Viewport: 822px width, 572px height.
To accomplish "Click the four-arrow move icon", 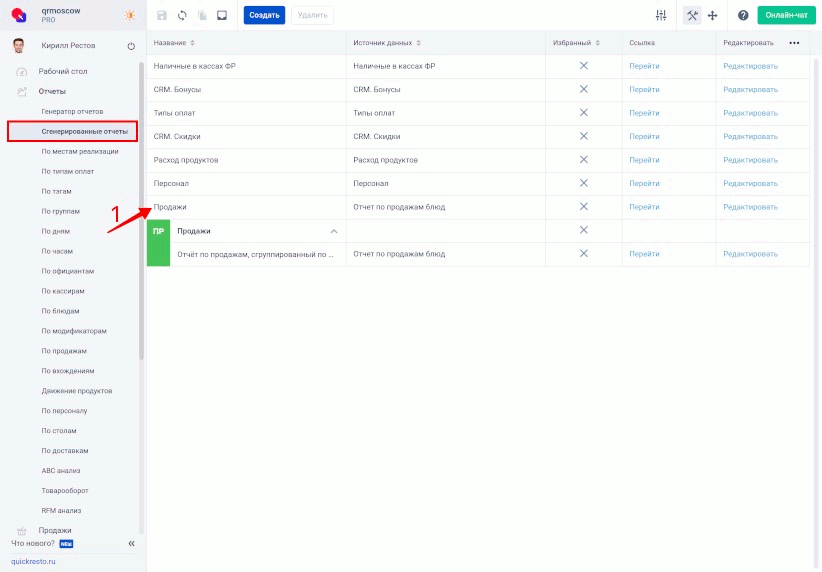I will [713, 15].
